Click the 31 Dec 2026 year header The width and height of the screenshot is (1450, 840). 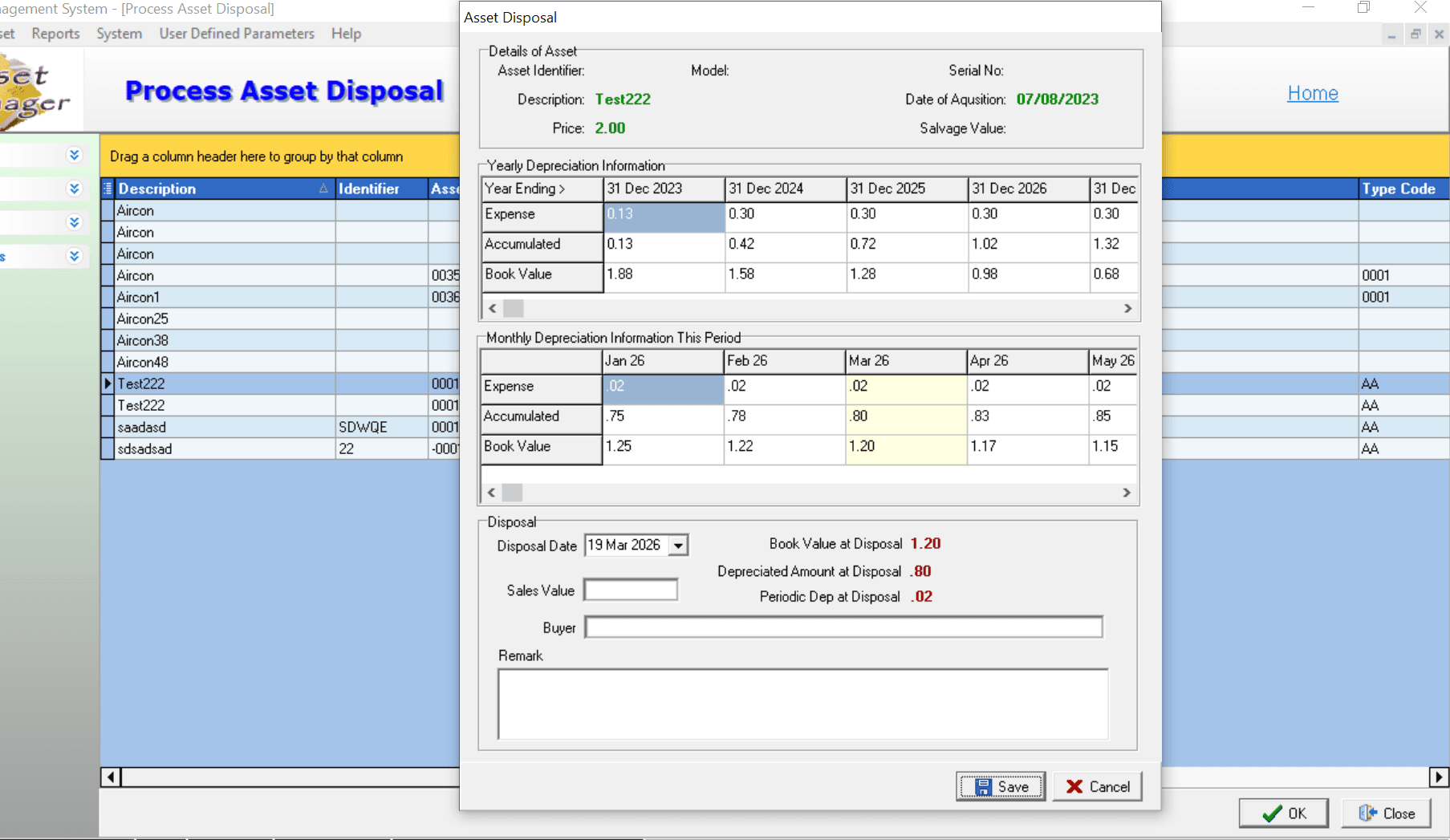(x=1029, y=189)
